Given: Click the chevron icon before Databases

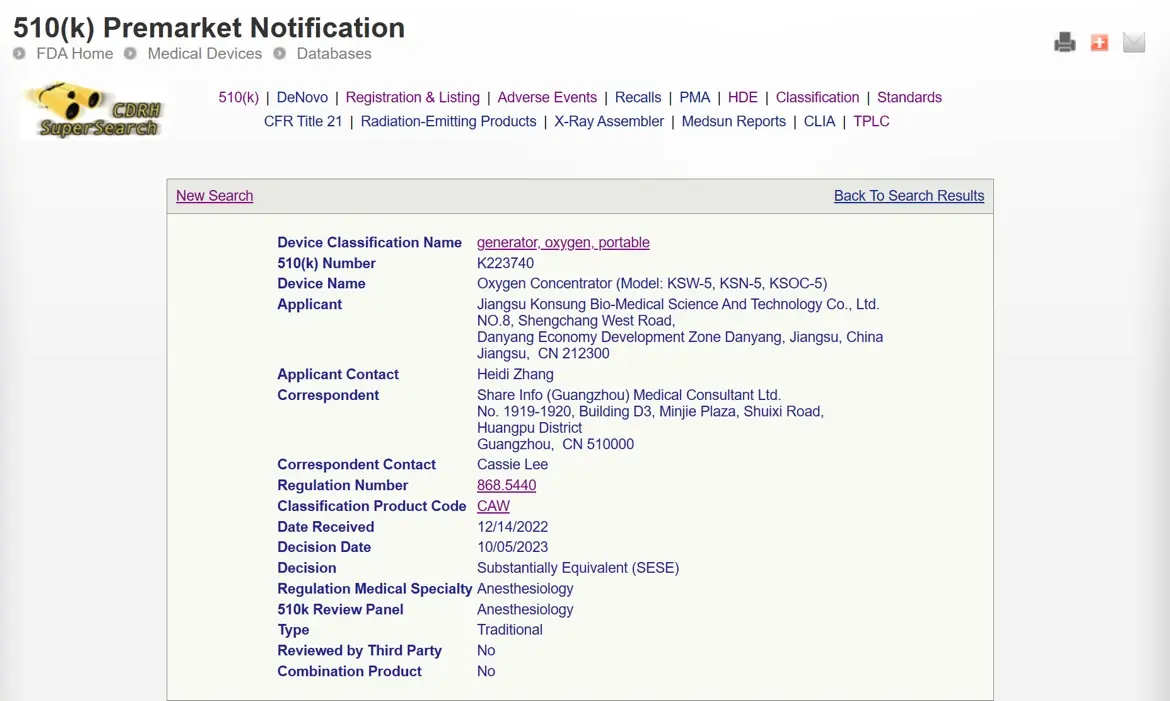Looking at the screenshot, I should coord(280,53).
